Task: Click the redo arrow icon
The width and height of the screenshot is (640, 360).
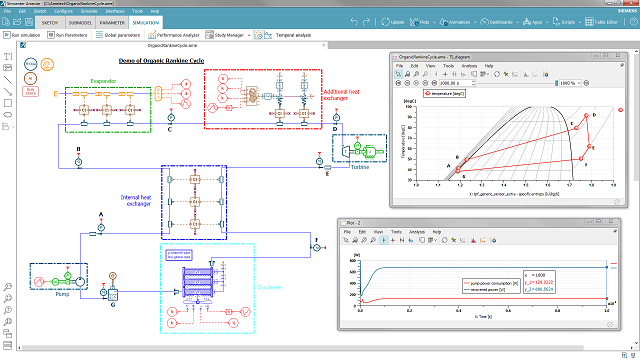Action: [x=367, y=22]
